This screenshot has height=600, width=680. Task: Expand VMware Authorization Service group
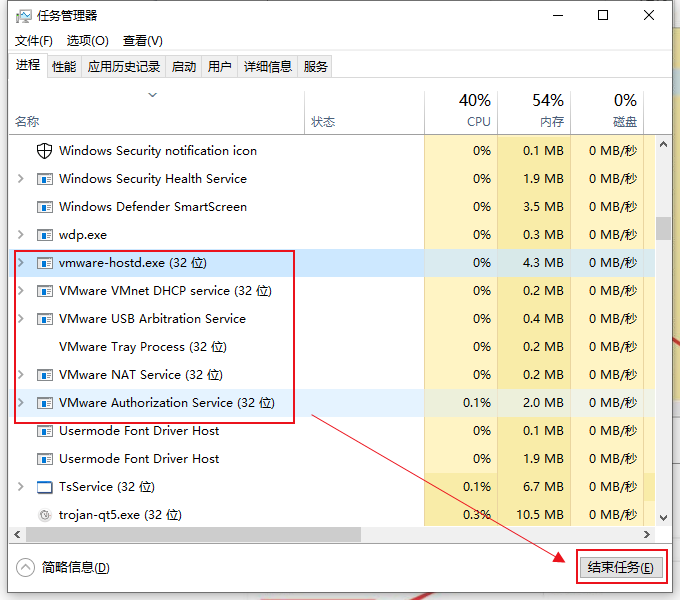tap(20, 403)
